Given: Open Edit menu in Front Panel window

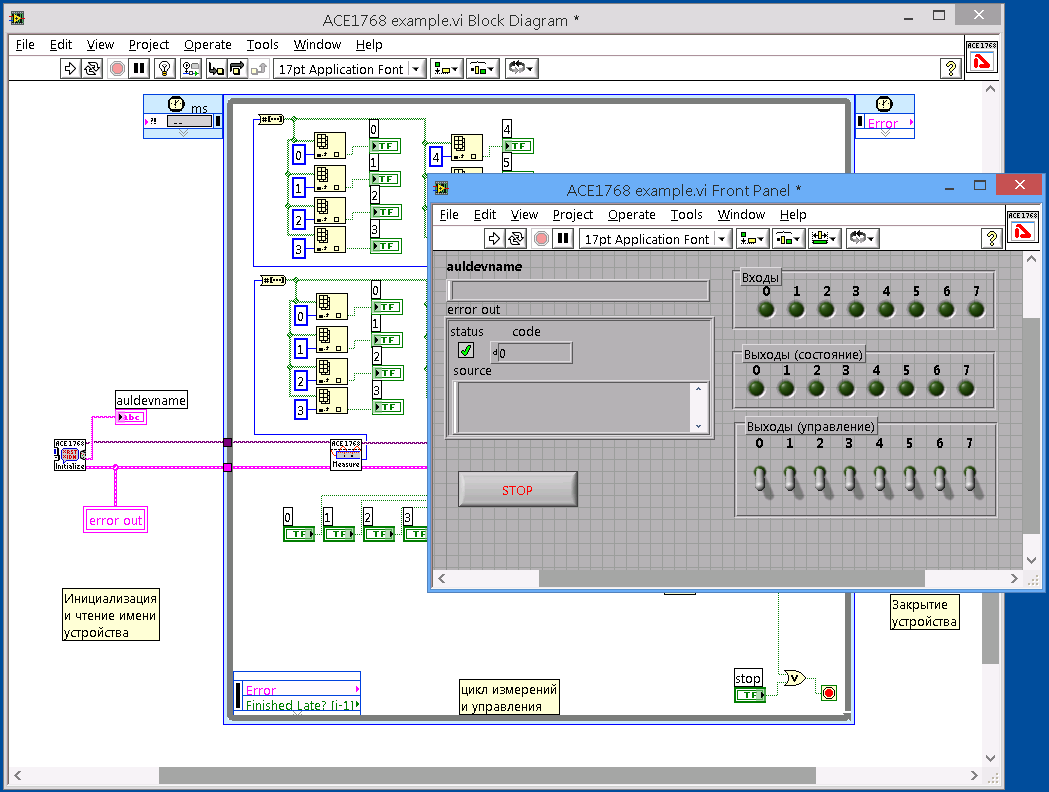Looking at the screenshot, I should pyautogui.click(x=484, y=215).
